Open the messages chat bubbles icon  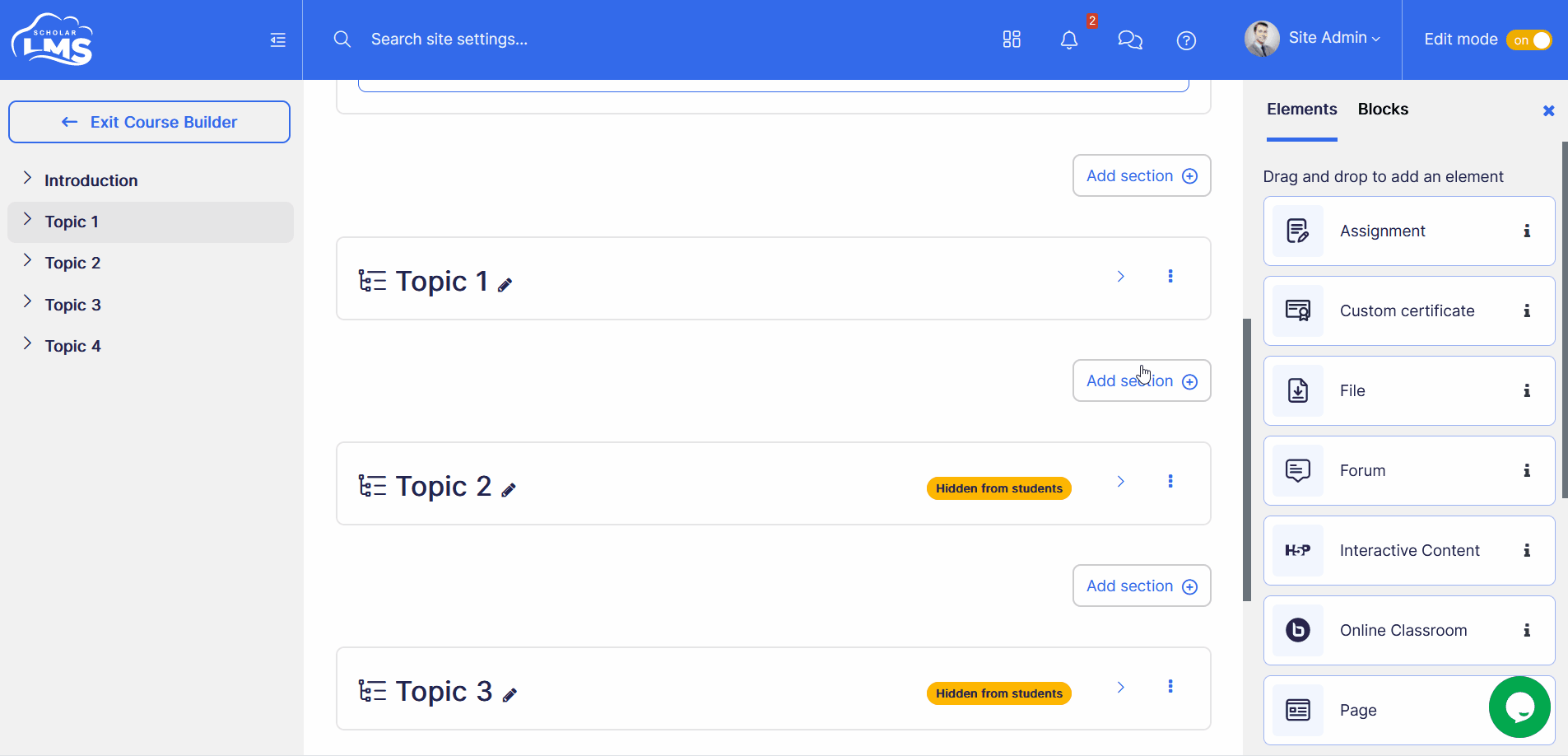tap(1129, 40)
